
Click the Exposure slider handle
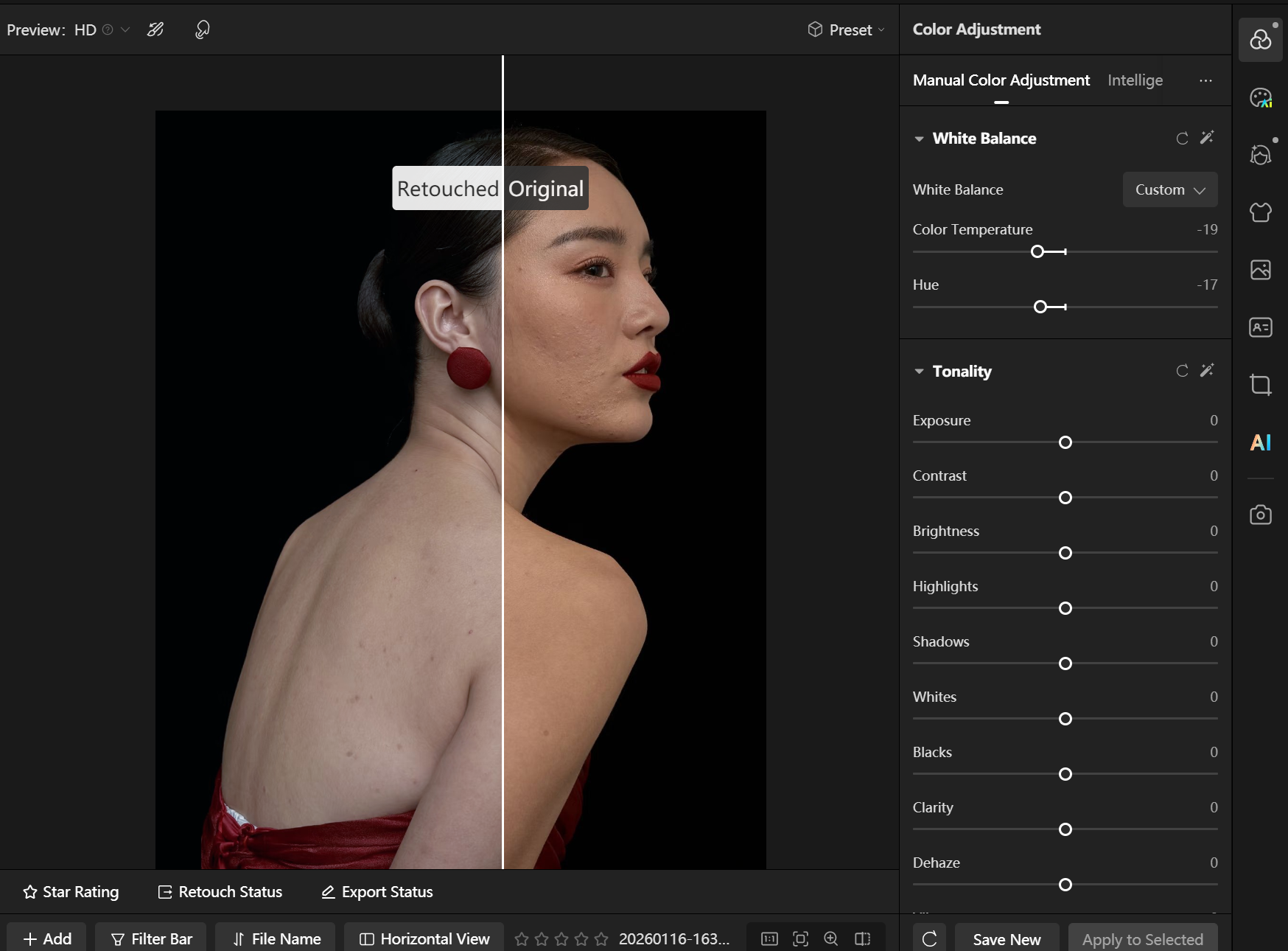coord(1065,442)
